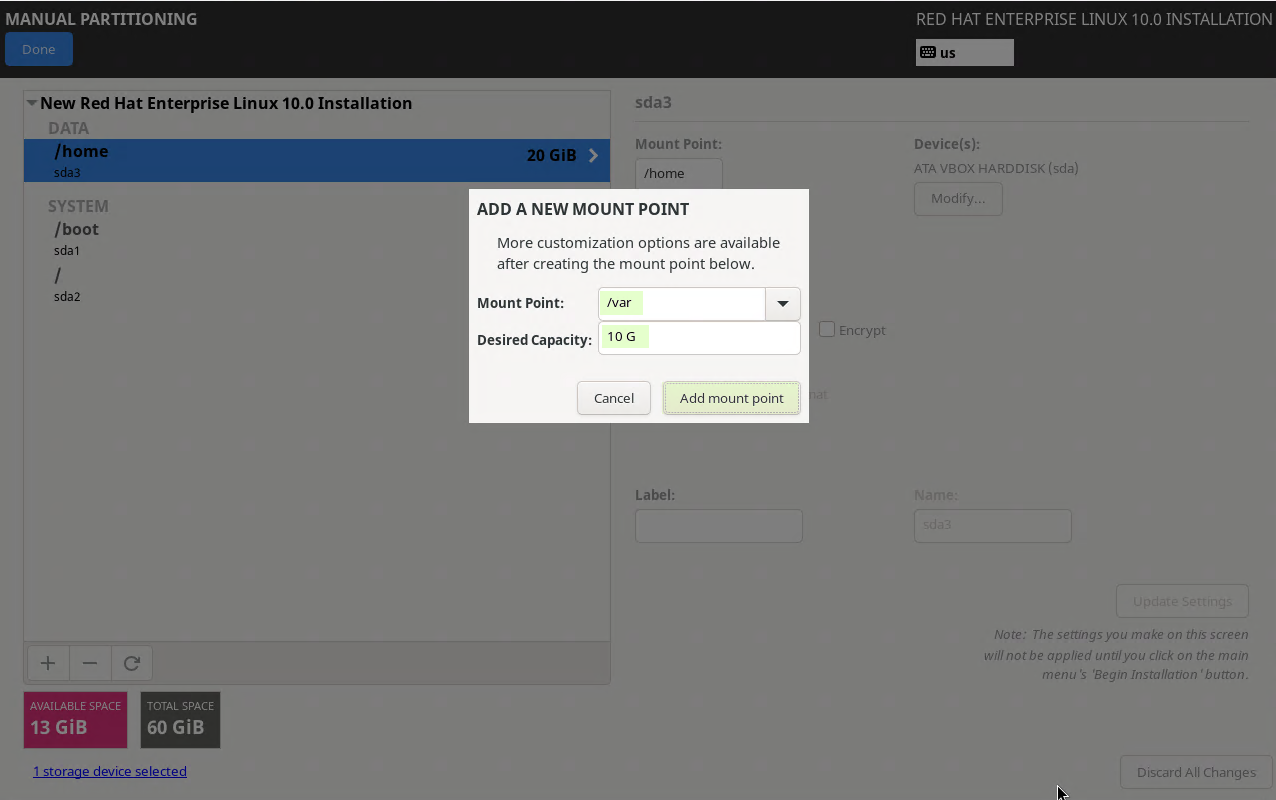
Task: Click the Add mount point button
Action: [731, 398]
